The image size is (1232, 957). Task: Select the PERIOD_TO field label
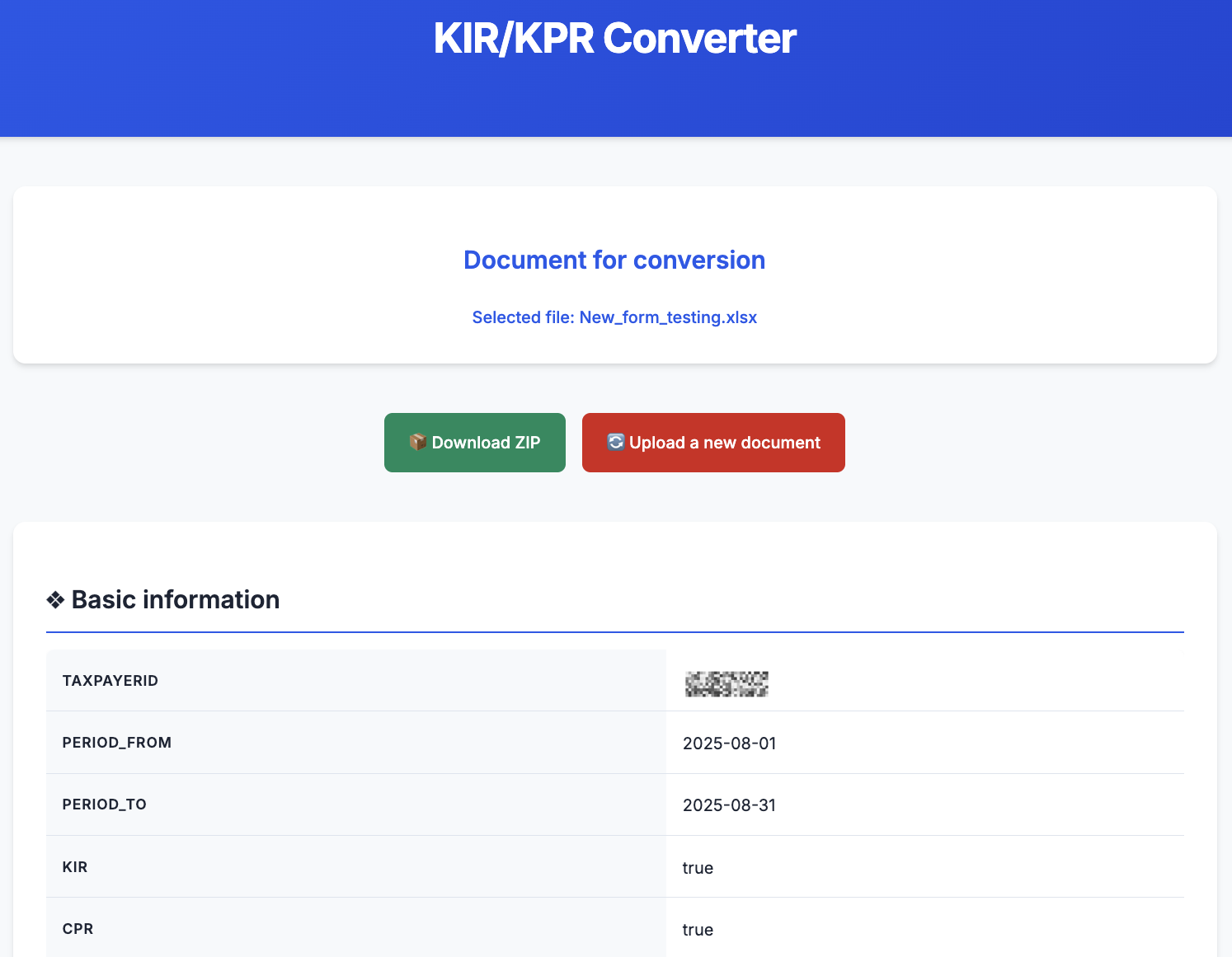(x=105, y=805)
